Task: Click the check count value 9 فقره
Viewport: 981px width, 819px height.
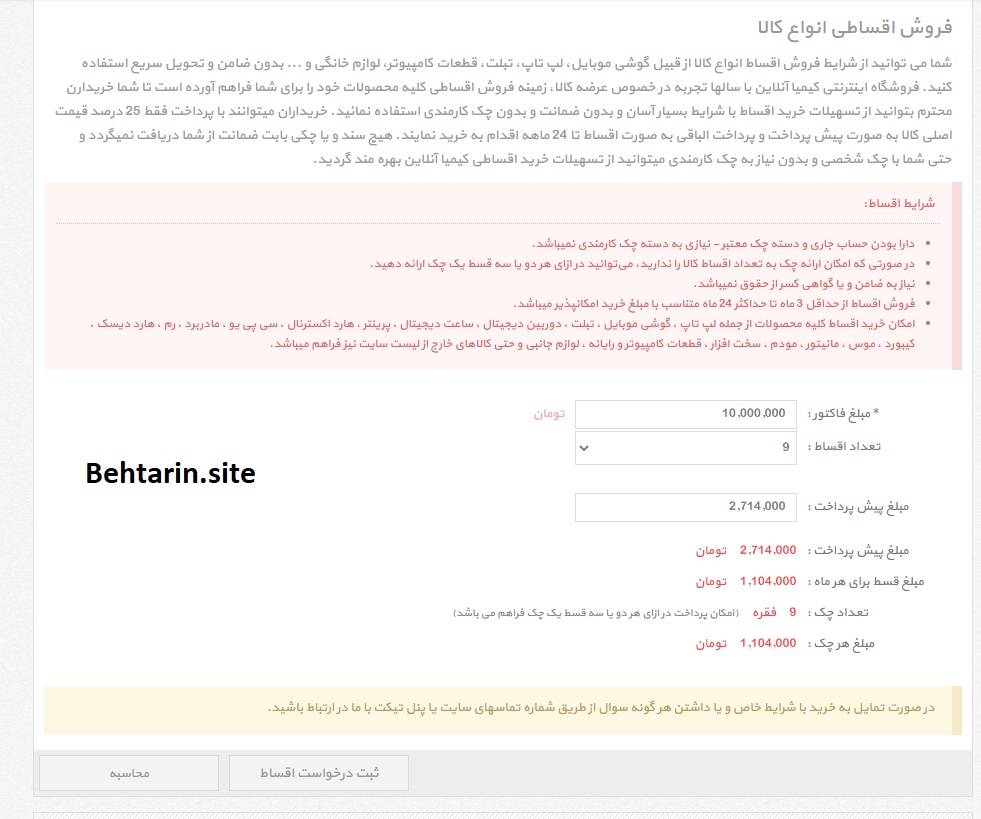Action: pyautogui.click(x=774, y=613)
